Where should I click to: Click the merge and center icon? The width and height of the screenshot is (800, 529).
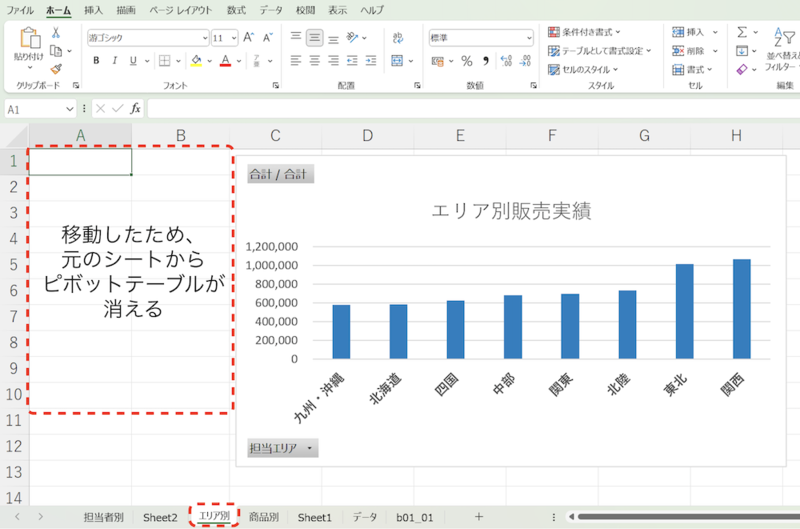coord(397,61)
